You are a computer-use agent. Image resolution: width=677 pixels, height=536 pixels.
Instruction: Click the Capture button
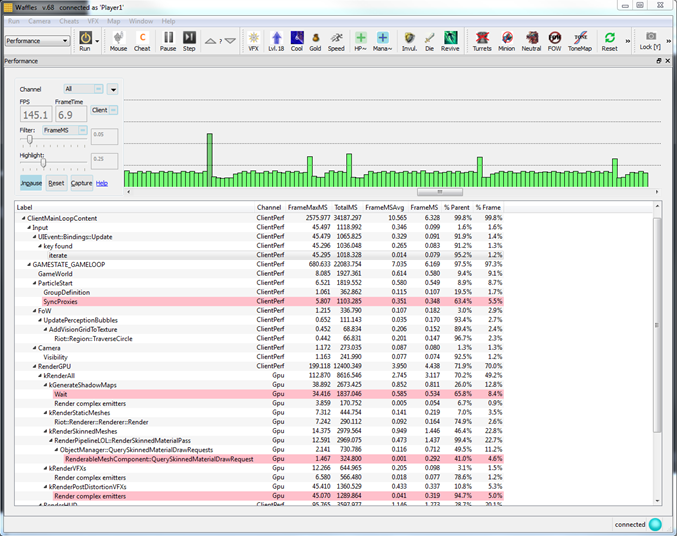pyautogui.click(x=81, y=183)
